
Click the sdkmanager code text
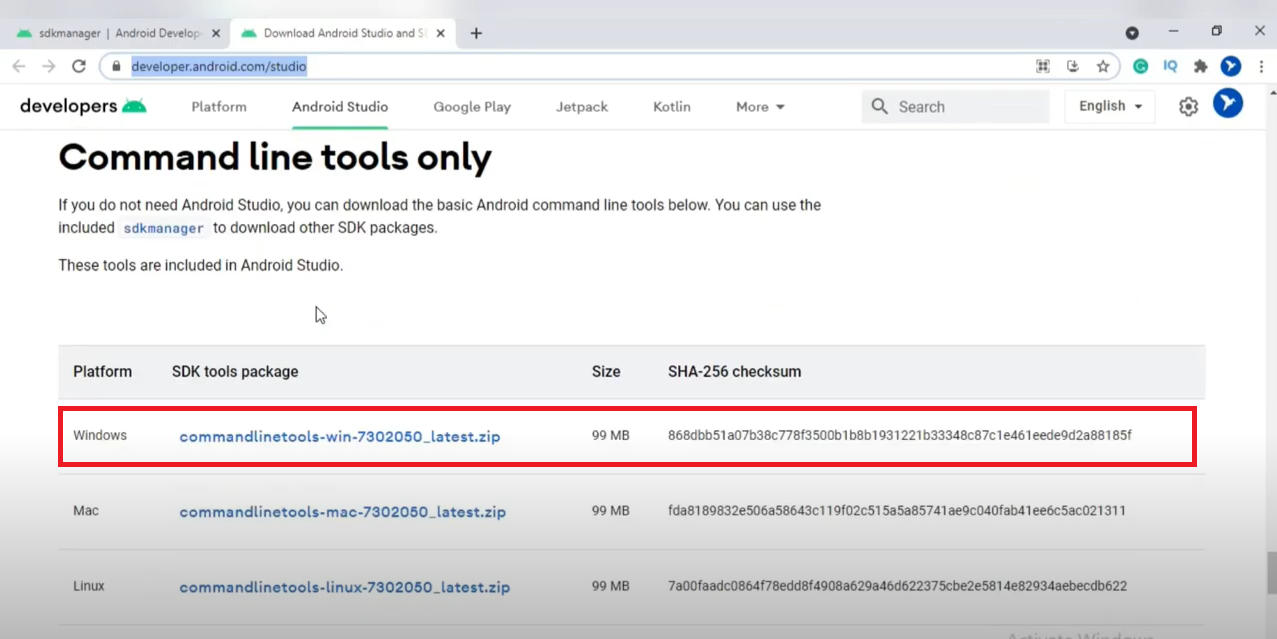164,228
